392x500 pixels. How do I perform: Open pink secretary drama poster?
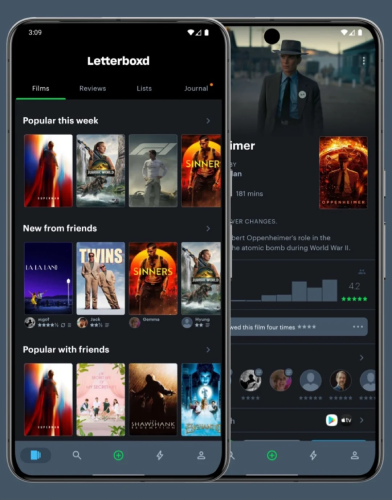pyautogui.click(x=101, y=400)
